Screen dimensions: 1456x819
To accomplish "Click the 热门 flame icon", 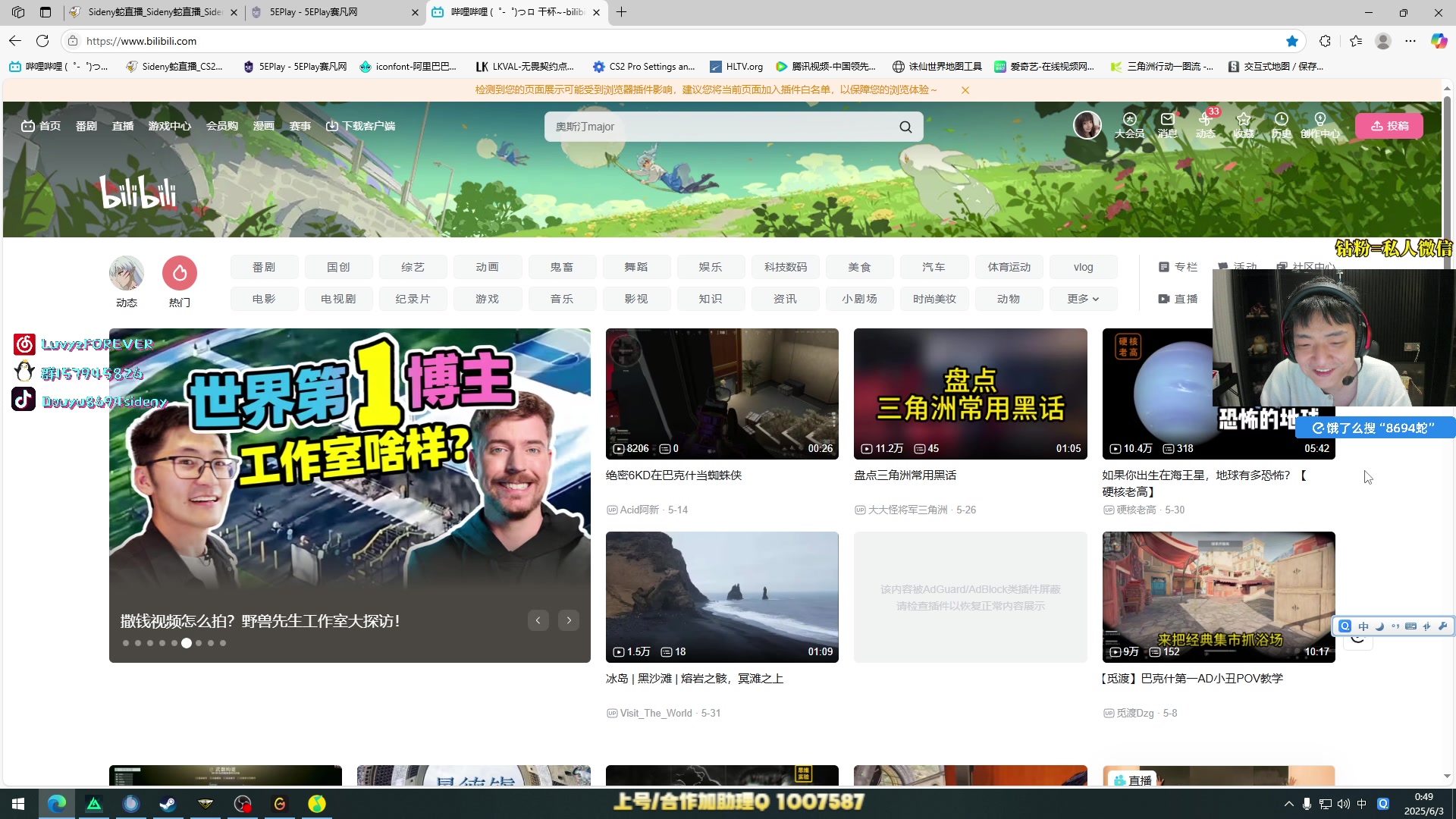I will coord(180,273).
